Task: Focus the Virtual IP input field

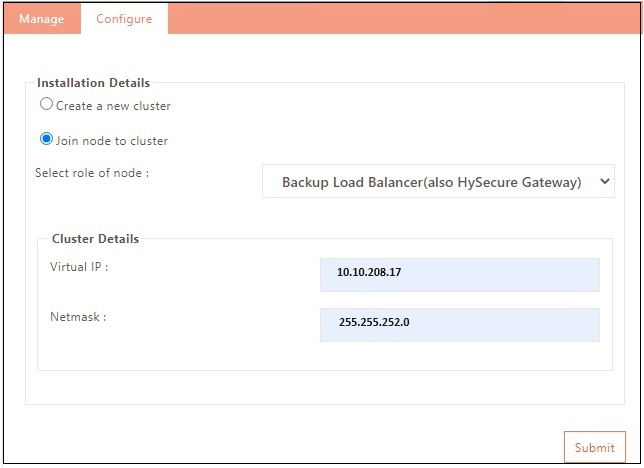Action: (x=459, y=275)
